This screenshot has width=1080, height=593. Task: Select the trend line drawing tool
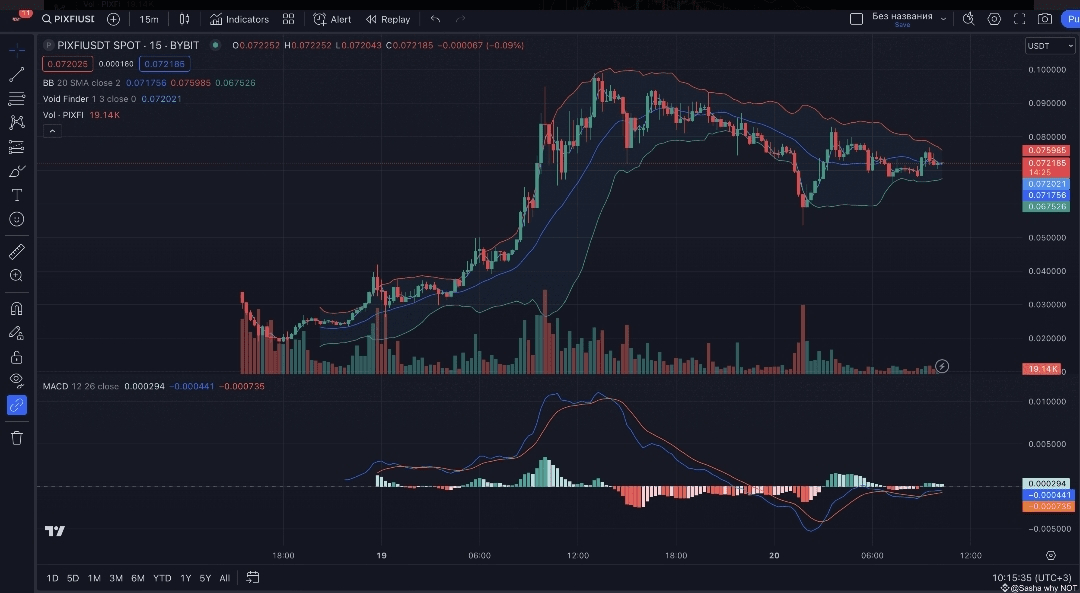17,74
